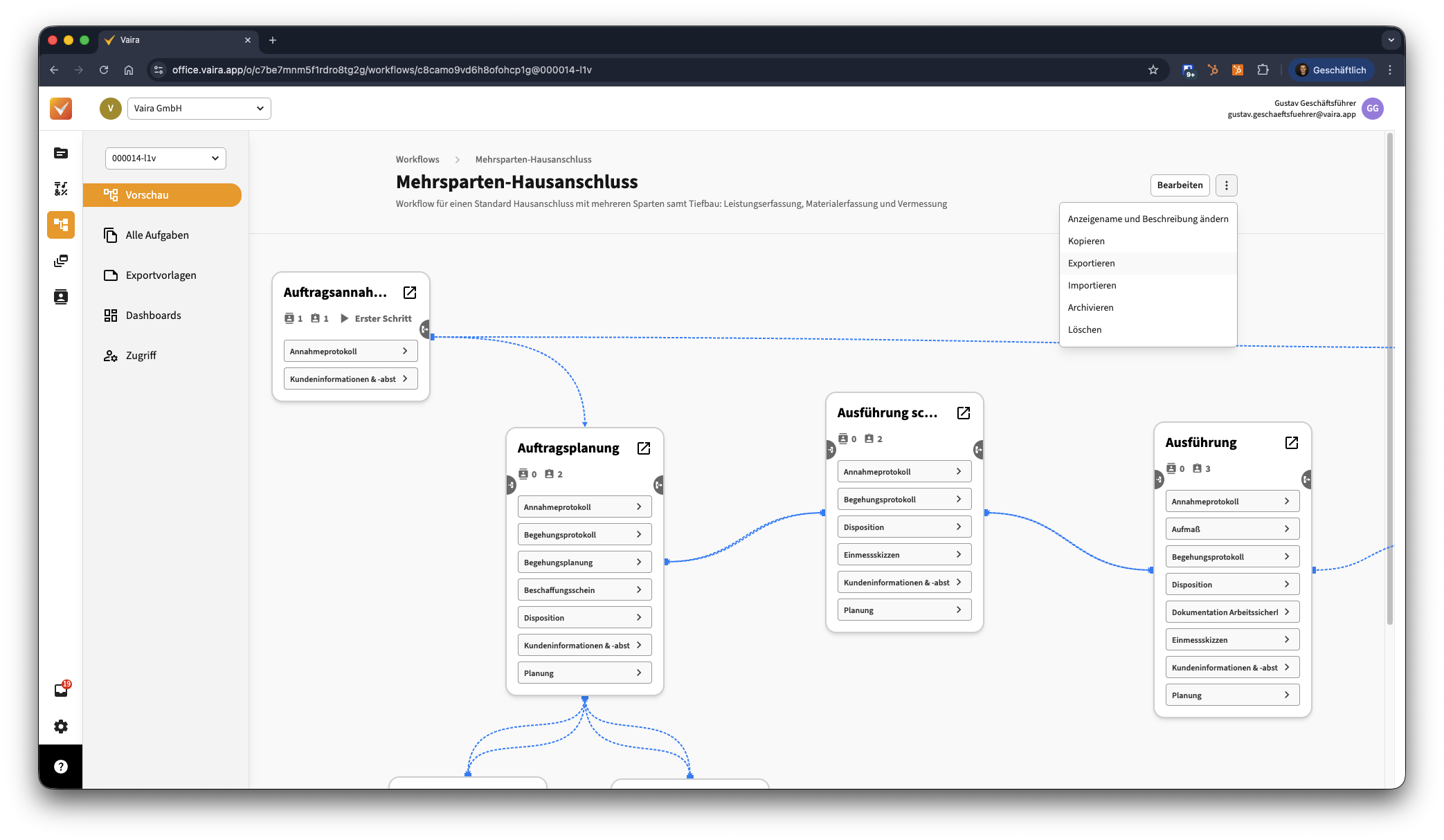
Task: Expand the 000014-l1v version dropdown
Action: (165, 158)
